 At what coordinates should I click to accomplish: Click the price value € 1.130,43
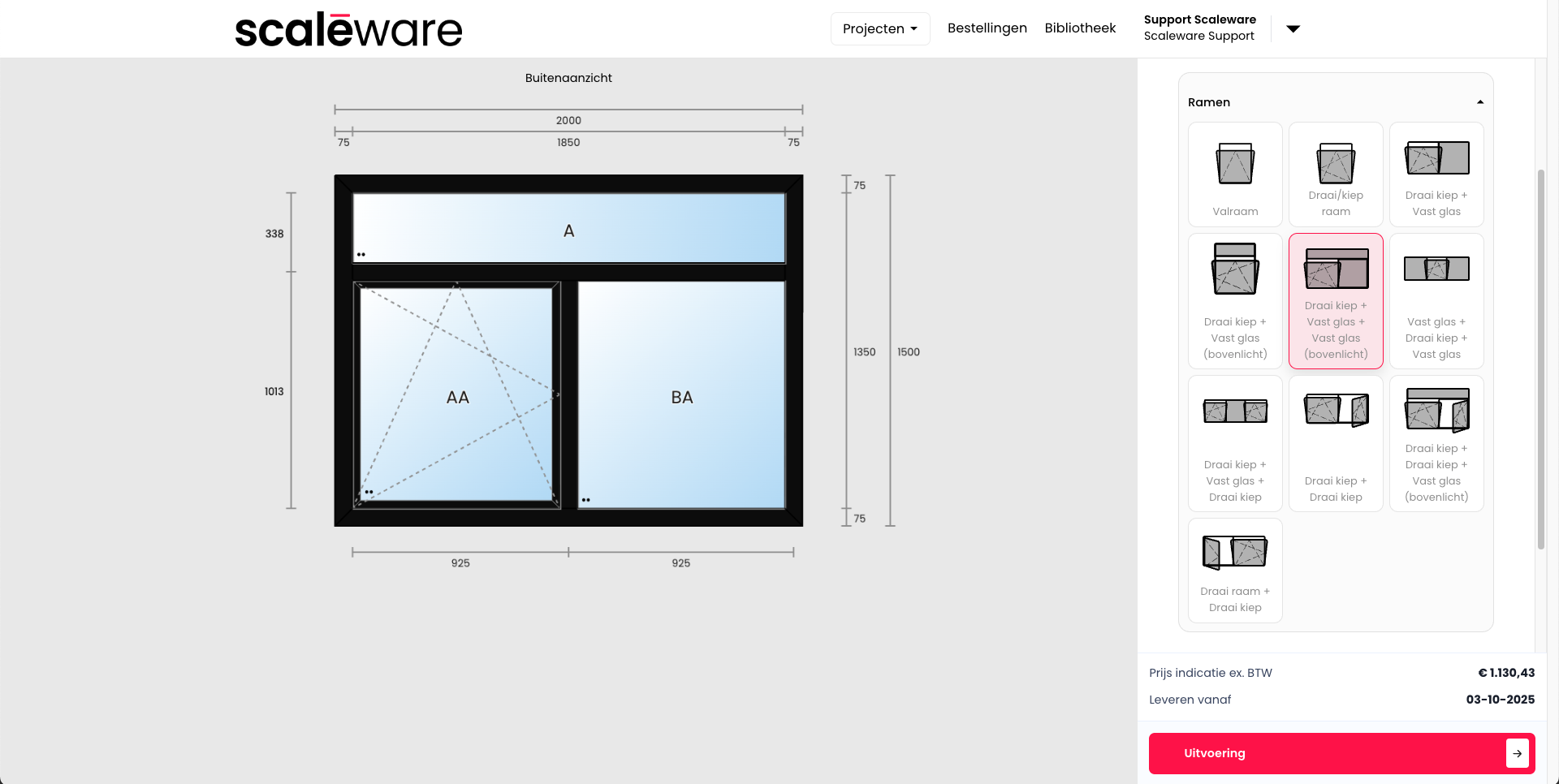click(x=1506, y=673)
